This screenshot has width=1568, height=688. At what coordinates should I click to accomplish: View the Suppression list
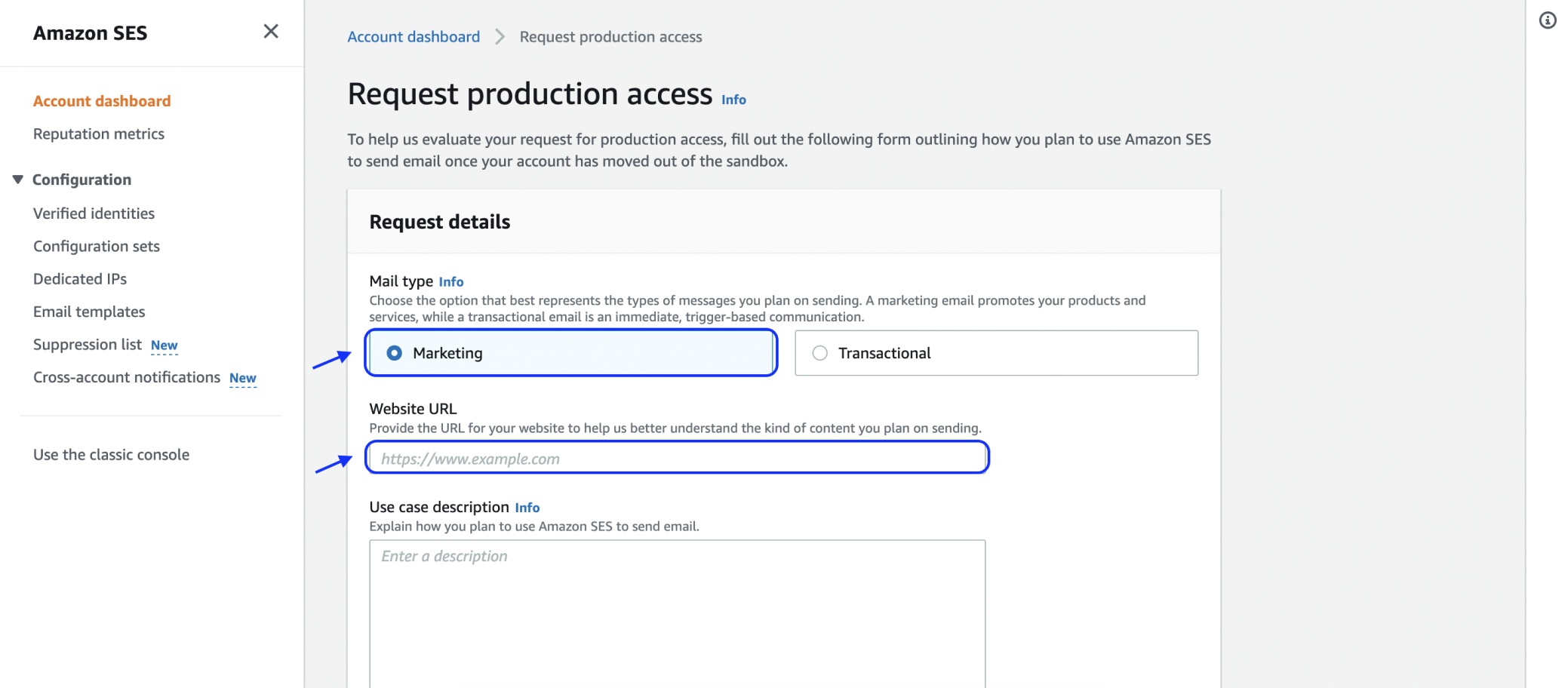coord(87,344)
